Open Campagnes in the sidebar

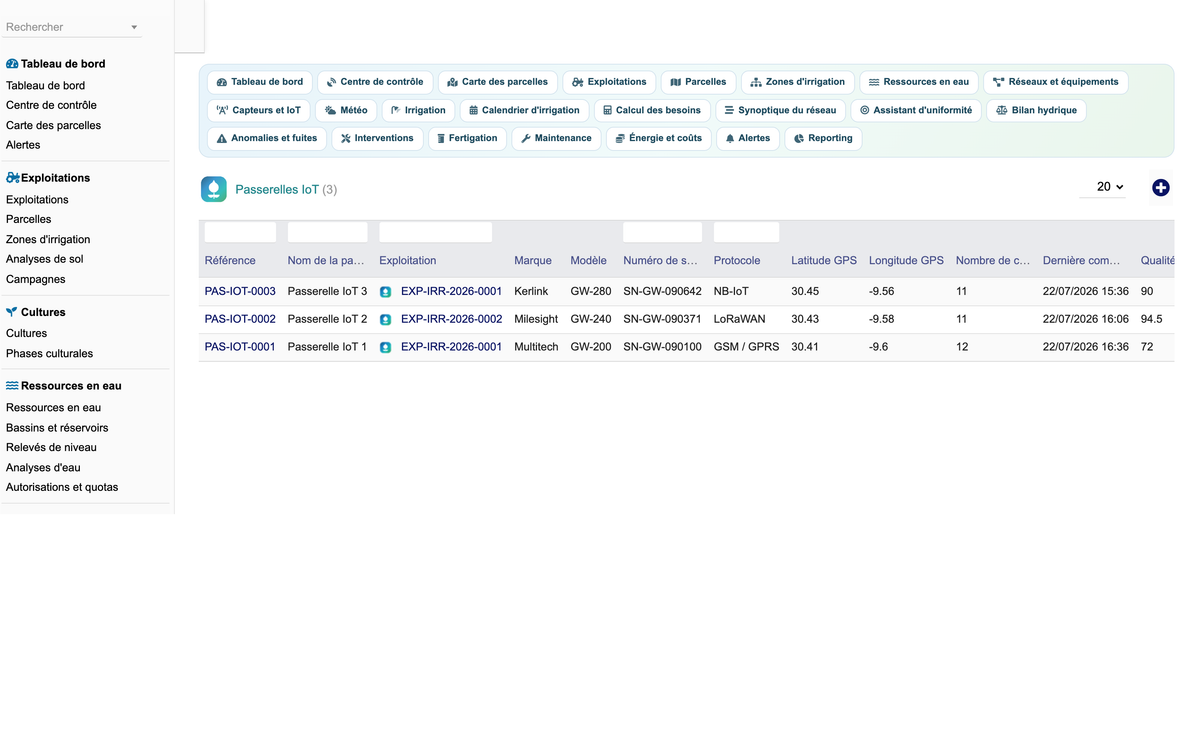pyautogui.click(x=36, y=279)
